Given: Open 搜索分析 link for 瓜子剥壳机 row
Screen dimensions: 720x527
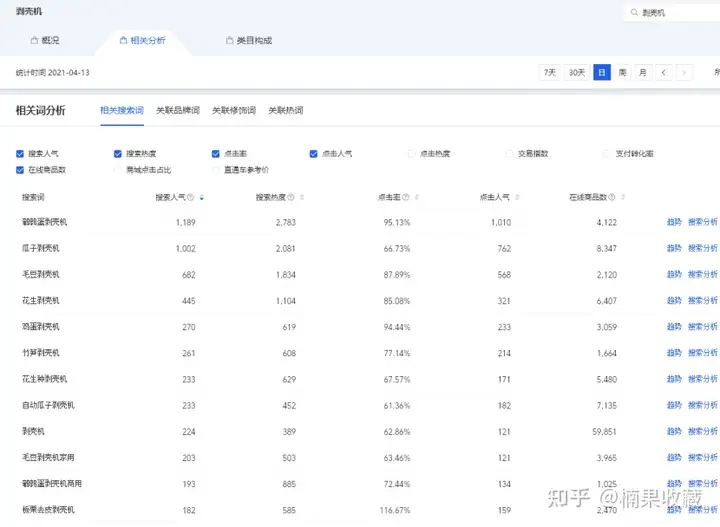Looking at the screenshot, I should 703,248.
